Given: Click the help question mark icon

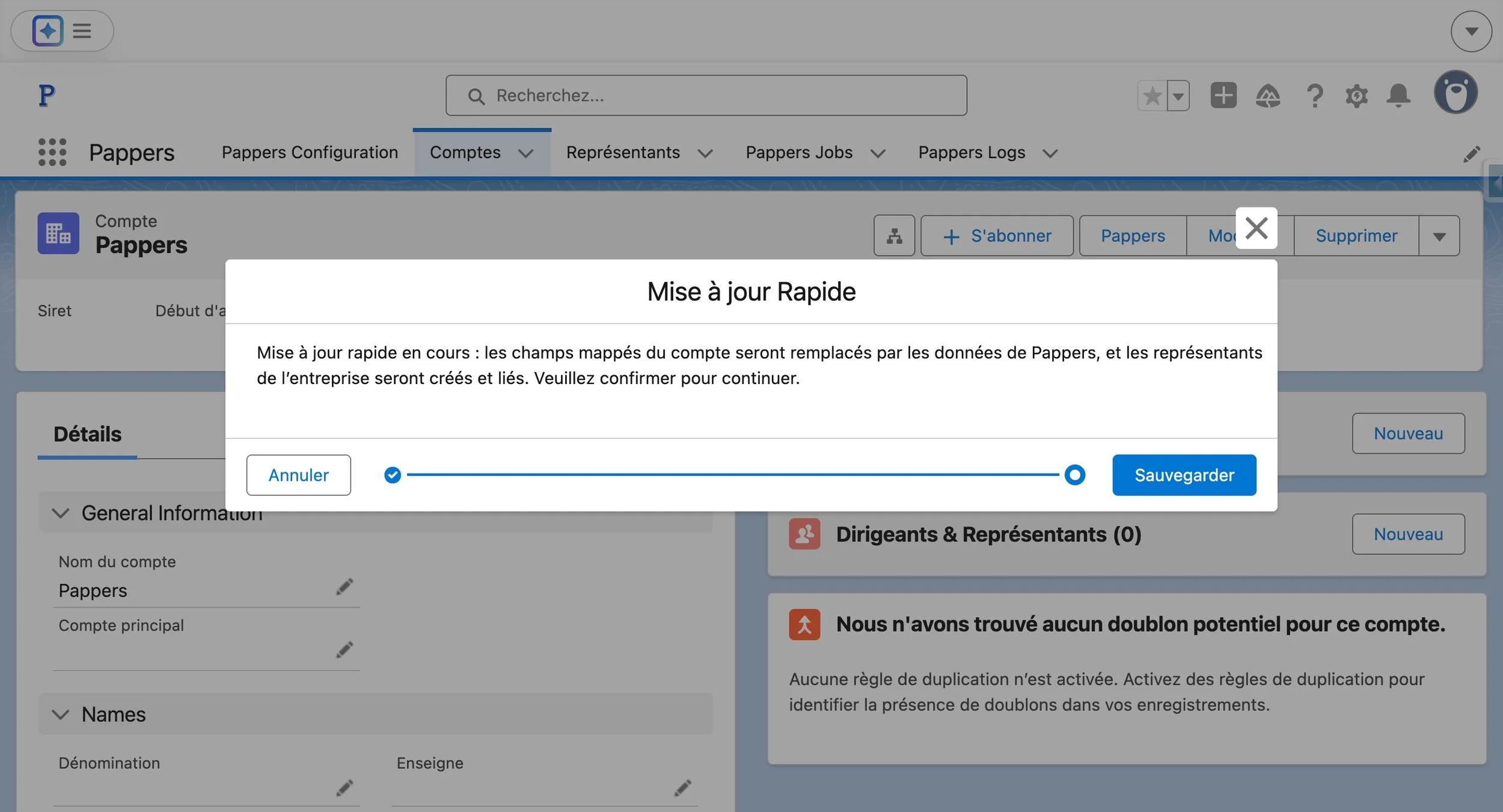Looking at the screenshot, I should tap(1315, 96).
